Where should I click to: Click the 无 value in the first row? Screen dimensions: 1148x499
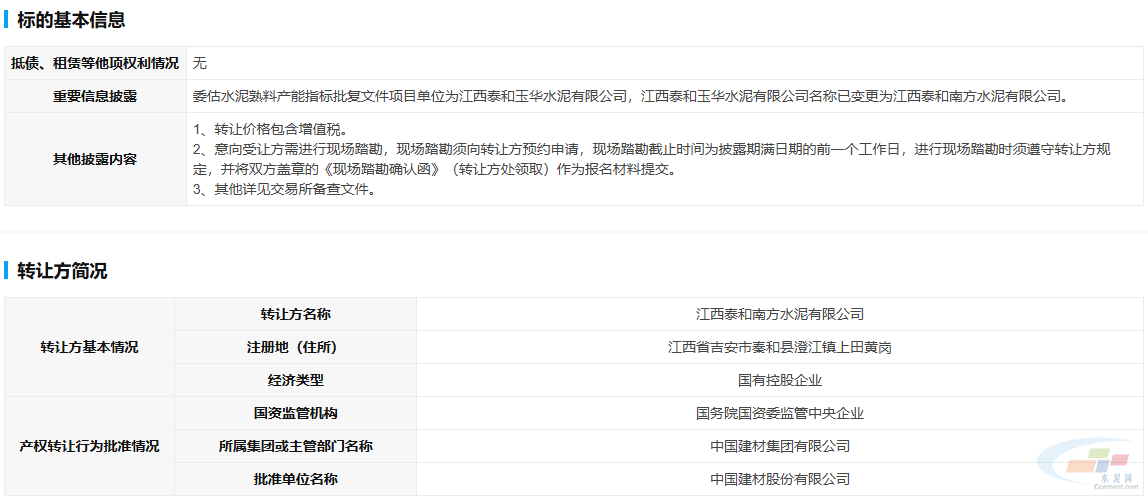tap(199, 63)
